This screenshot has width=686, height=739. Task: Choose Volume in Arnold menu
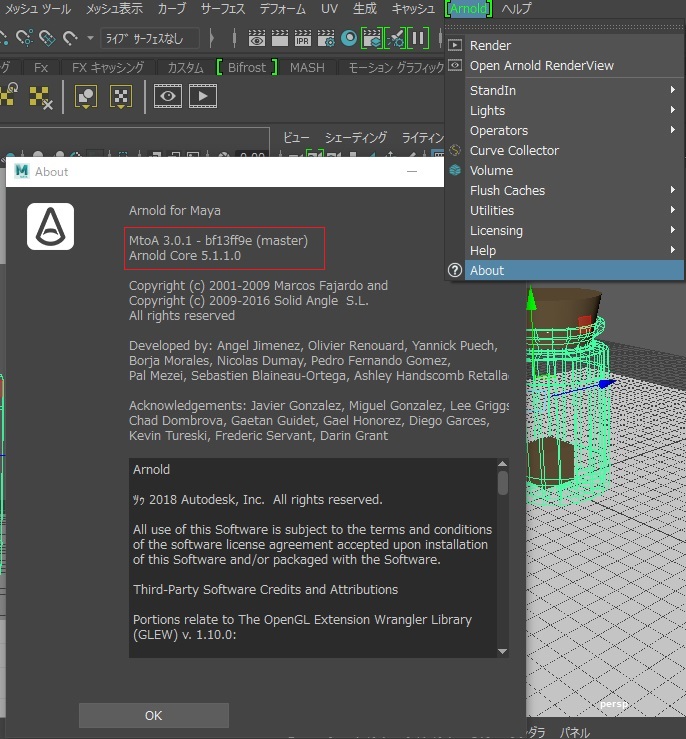pyautogui.click(x=574, y=171)
